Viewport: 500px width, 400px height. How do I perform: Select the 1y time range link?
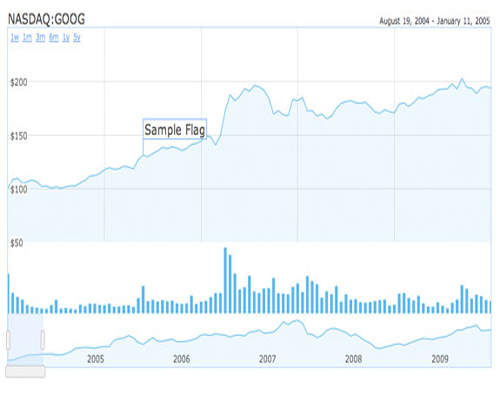66,38
